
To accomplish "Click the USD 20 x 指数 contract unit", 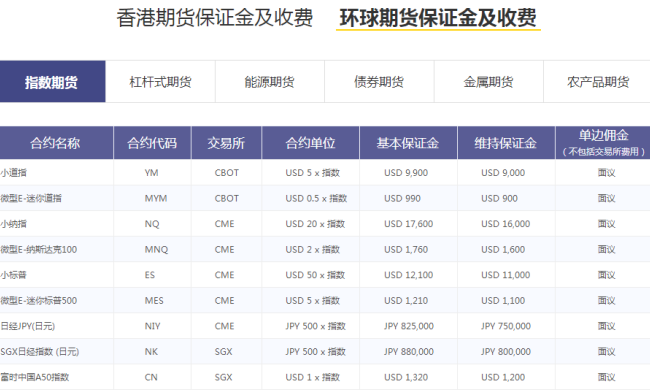I will 315,224.
